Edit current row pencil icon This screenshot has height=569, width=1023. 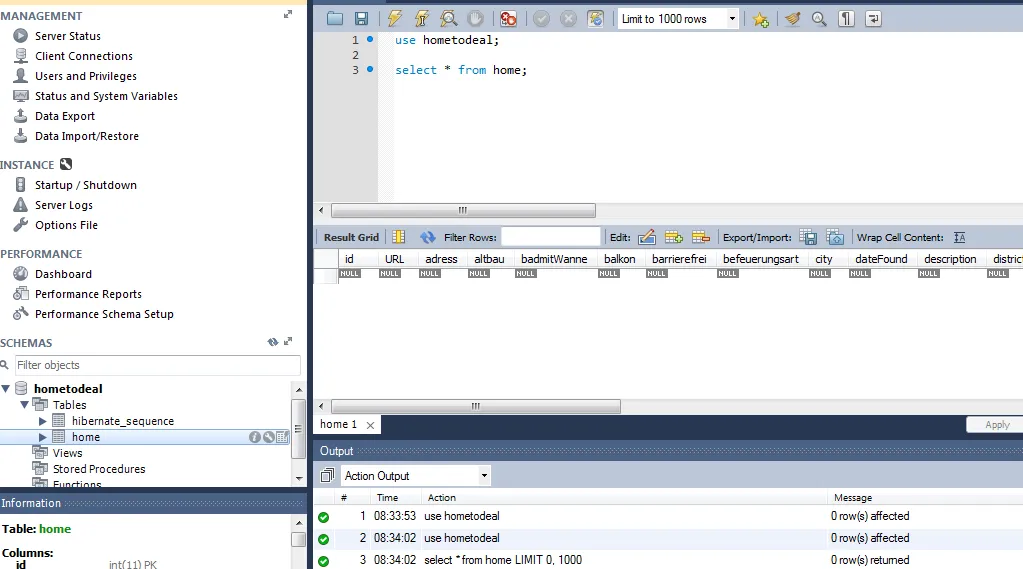647,237
